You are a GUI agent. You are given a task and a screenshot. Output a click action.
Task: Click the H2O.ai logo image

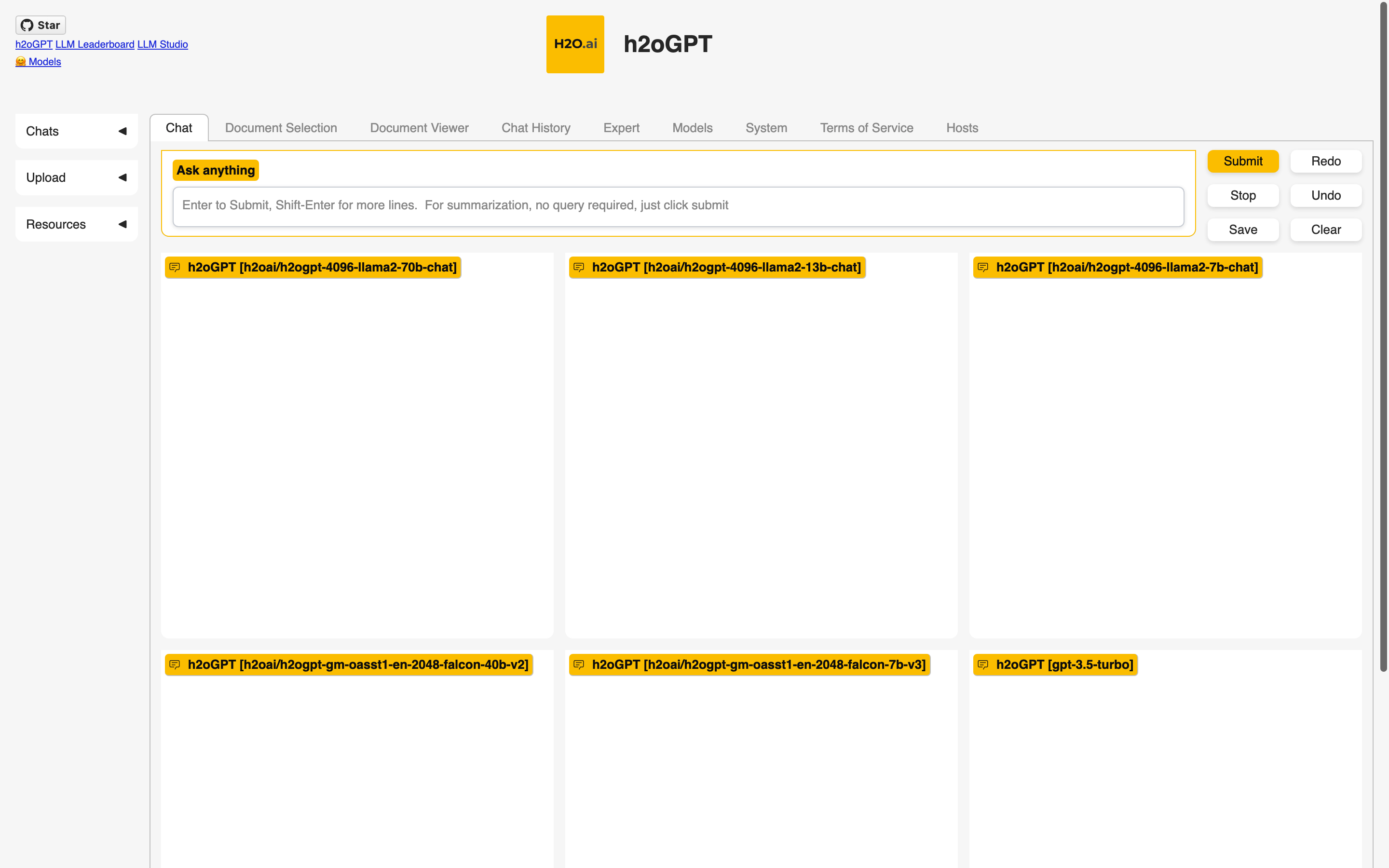tap(575, 44)
